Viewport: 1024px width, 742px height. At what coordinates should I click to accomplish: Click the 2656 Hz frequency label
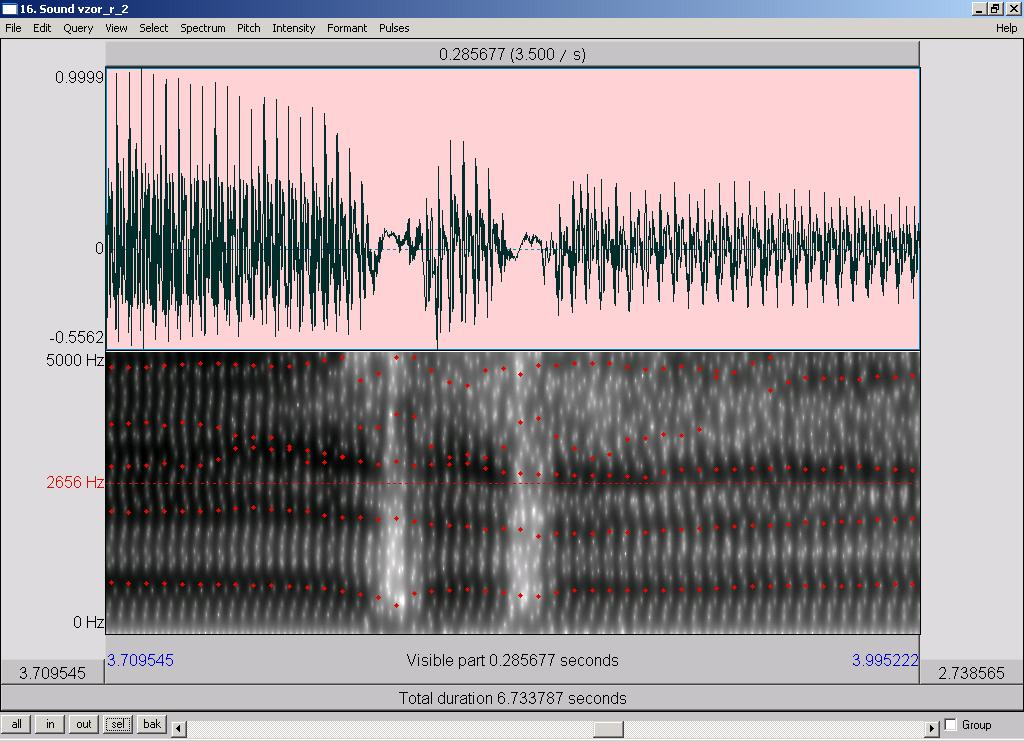74,482
